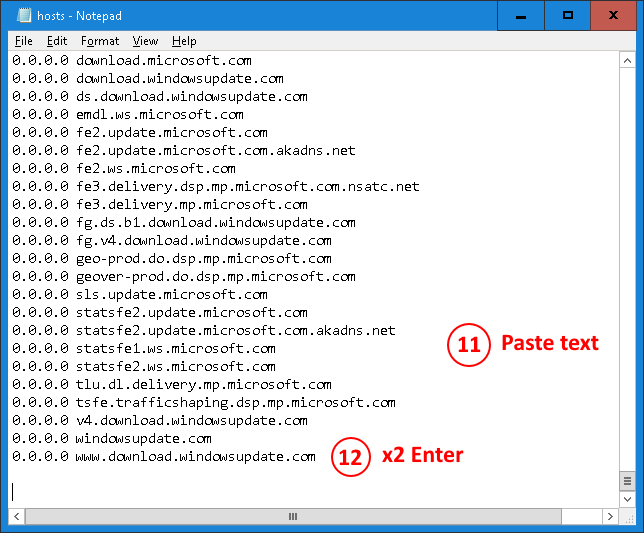Click the window resize grip corner
The width and height of the screenshot is (644, 533).
[x=628, y=517]
